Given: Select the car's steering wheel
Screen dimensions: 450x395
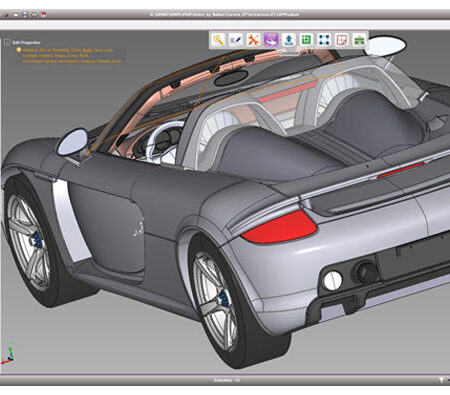Looking at the screenshot, I should [x=162, y=142].
